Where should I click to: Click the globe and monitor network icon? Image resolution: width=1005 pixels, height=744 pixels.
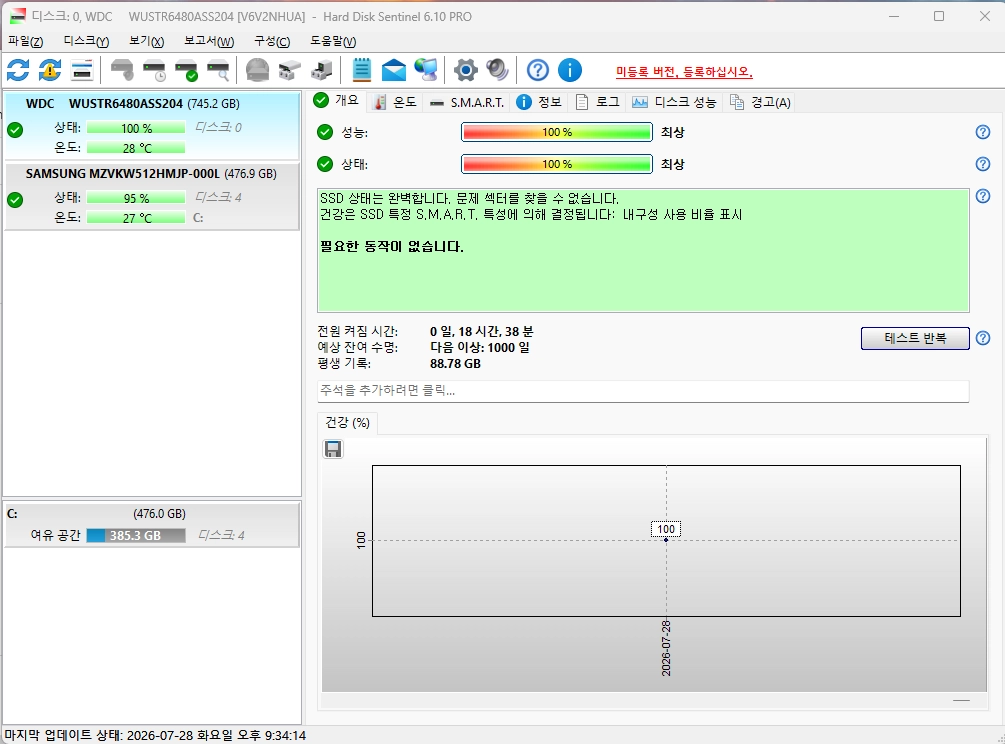[x=426, y=70]
